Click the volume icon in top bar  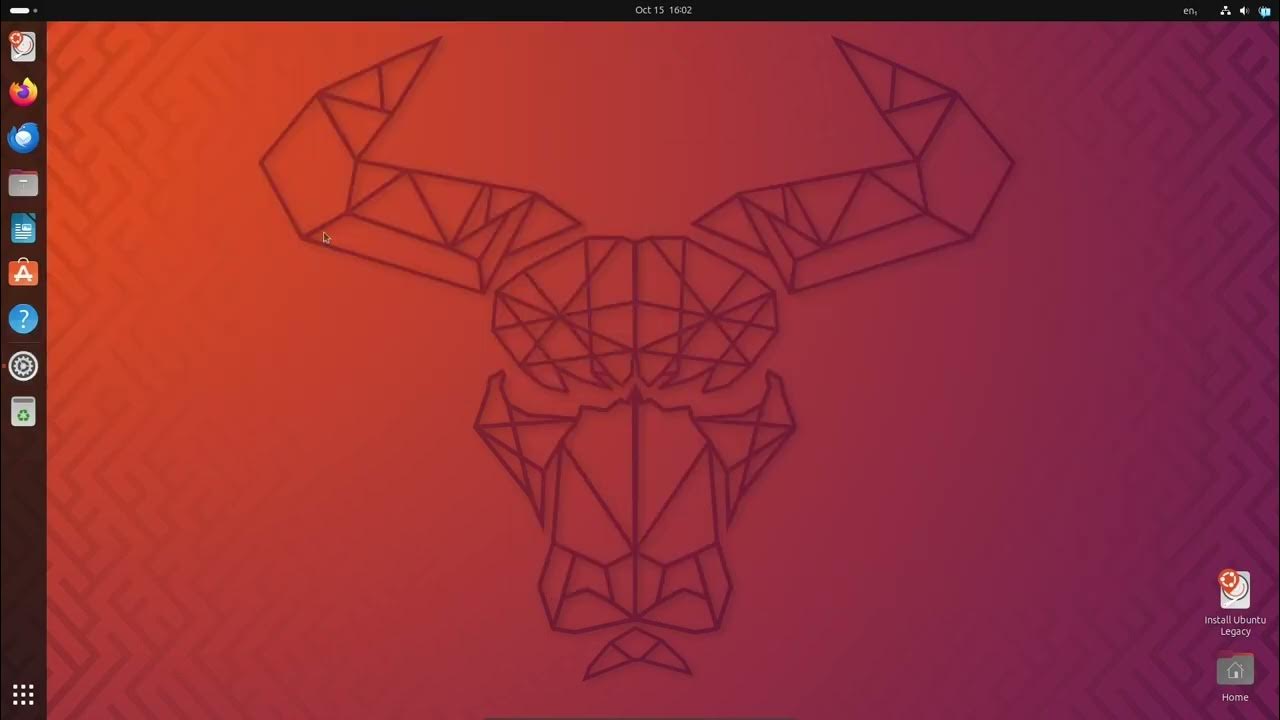1244,10
